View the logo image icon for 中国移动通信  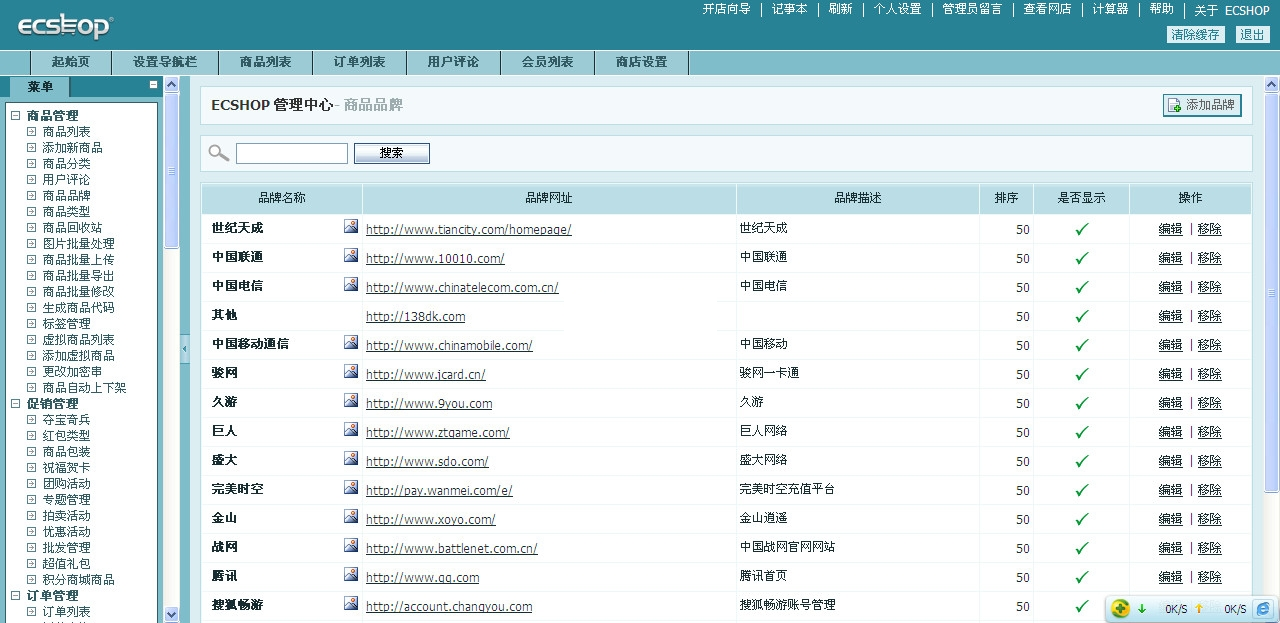pyautogui.click(x=351, y=342)
